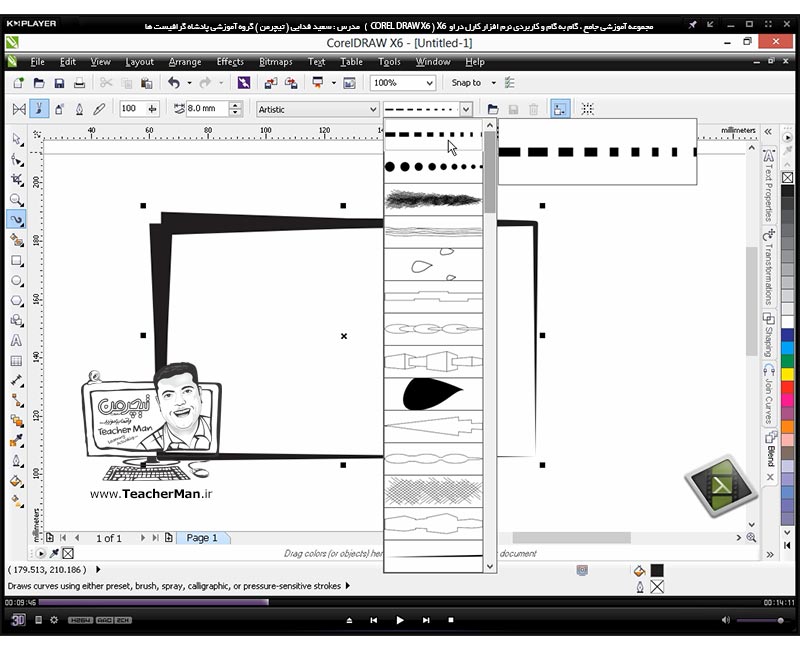Viewport: 800px width, 650px height.
Task: Select the Outline Pen tool
Action: pos(17,461)
